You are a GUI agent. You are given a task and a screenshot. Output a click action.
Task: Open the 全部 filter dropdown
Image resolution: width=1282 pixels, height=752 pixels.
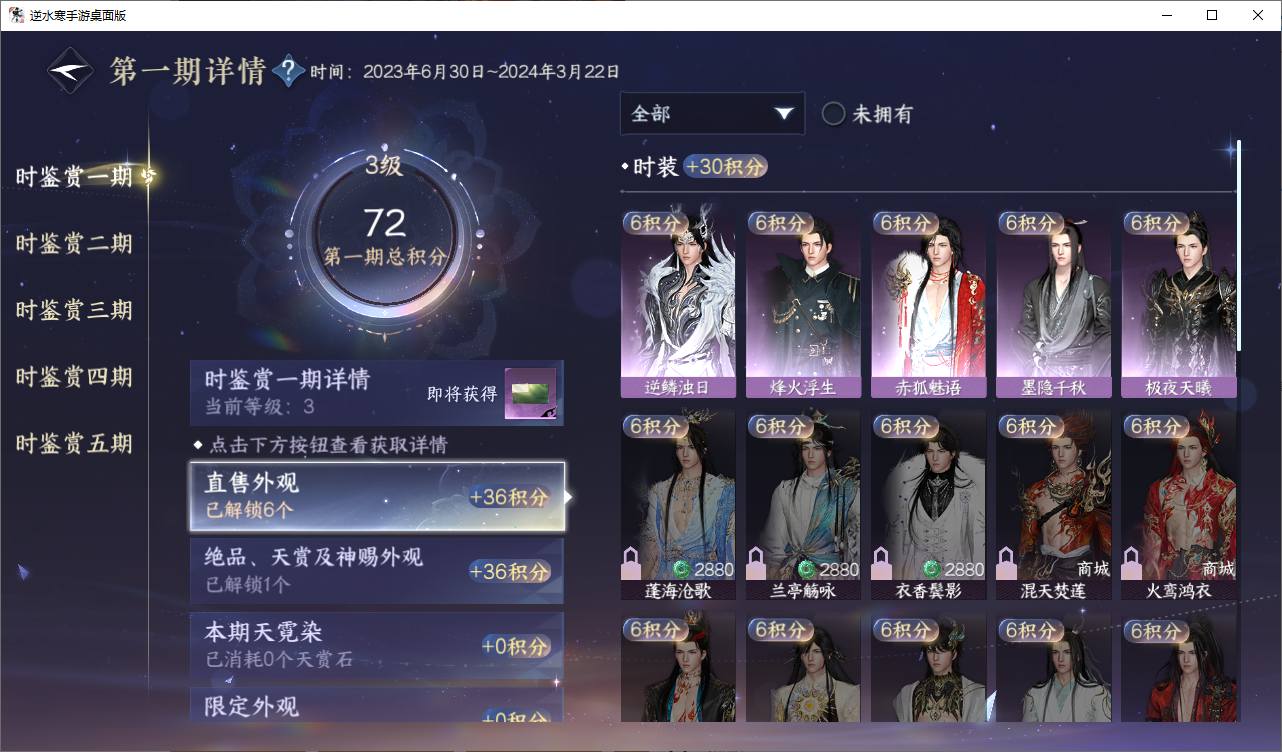712,114
